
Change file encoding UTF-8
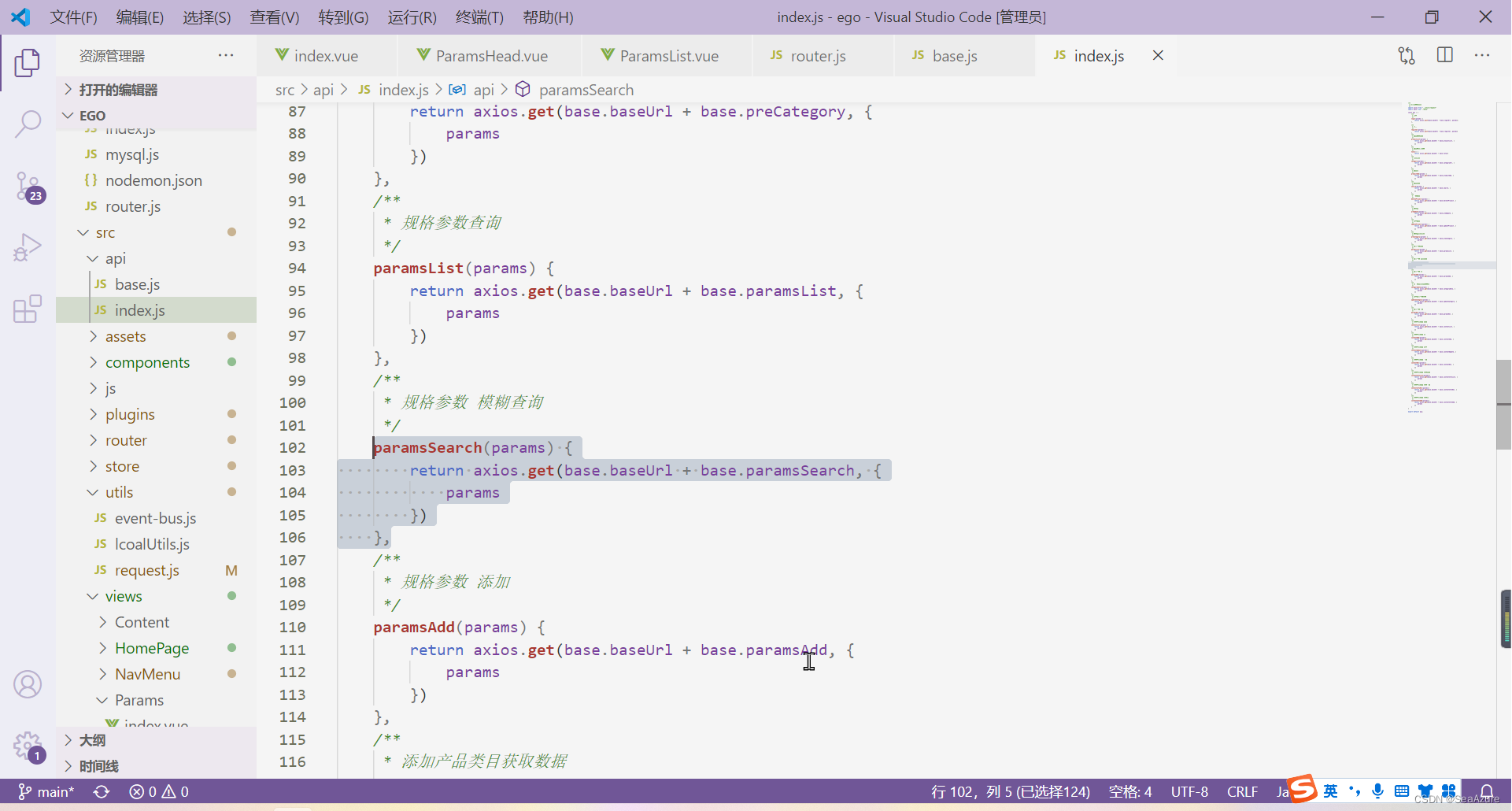pos(1189,791)
